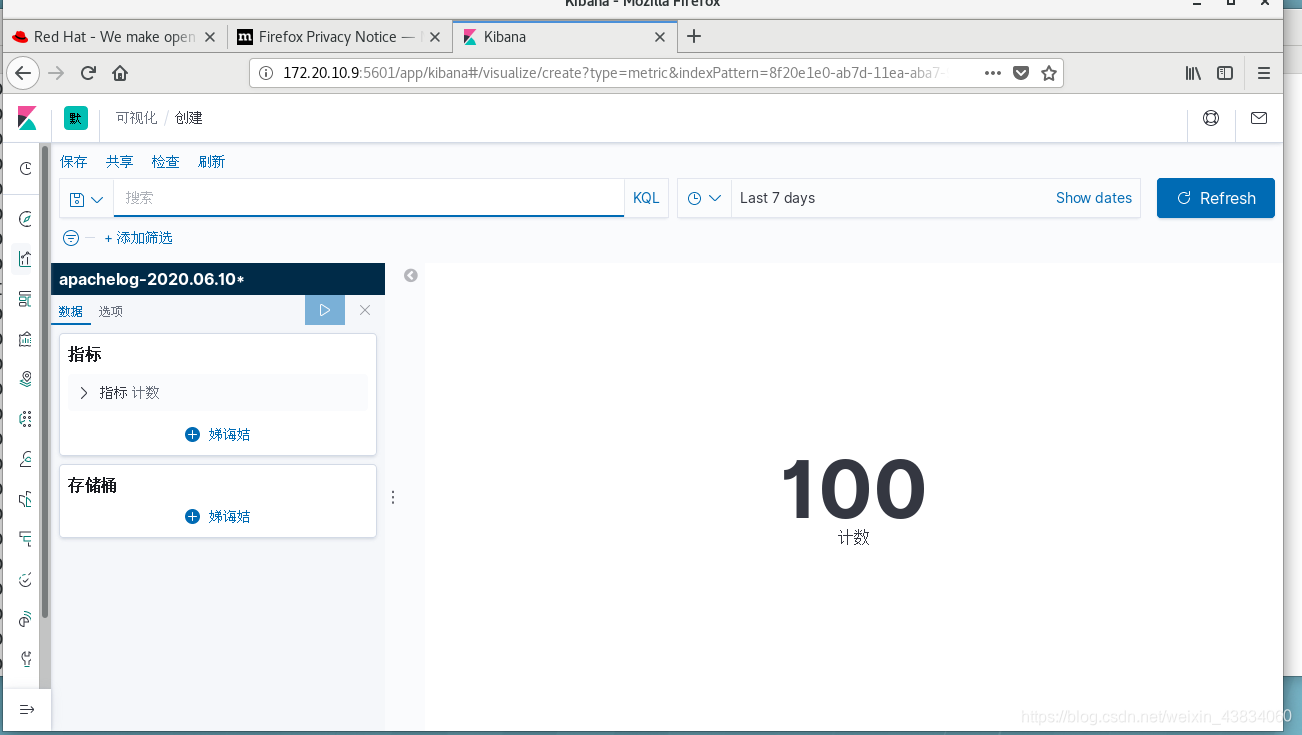The height and width of the screenshot is (735, 1302).
Task: Open Logs icon in sidebar
Action: (x=26, y=499)
